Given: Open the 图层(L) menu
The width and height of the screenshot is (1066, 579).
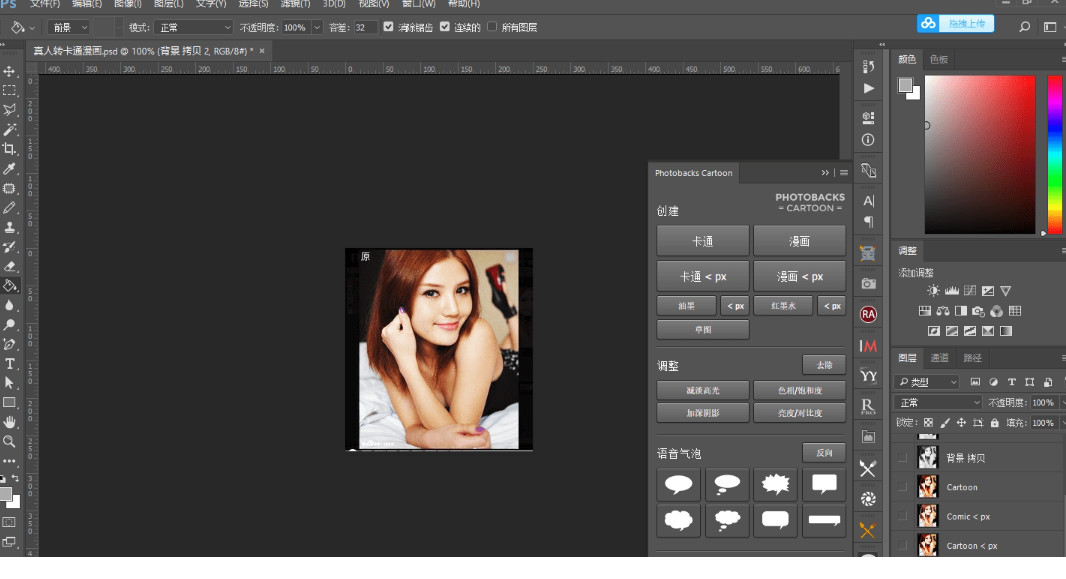Looking at the screenshot, I should click(x=169, y=4).
